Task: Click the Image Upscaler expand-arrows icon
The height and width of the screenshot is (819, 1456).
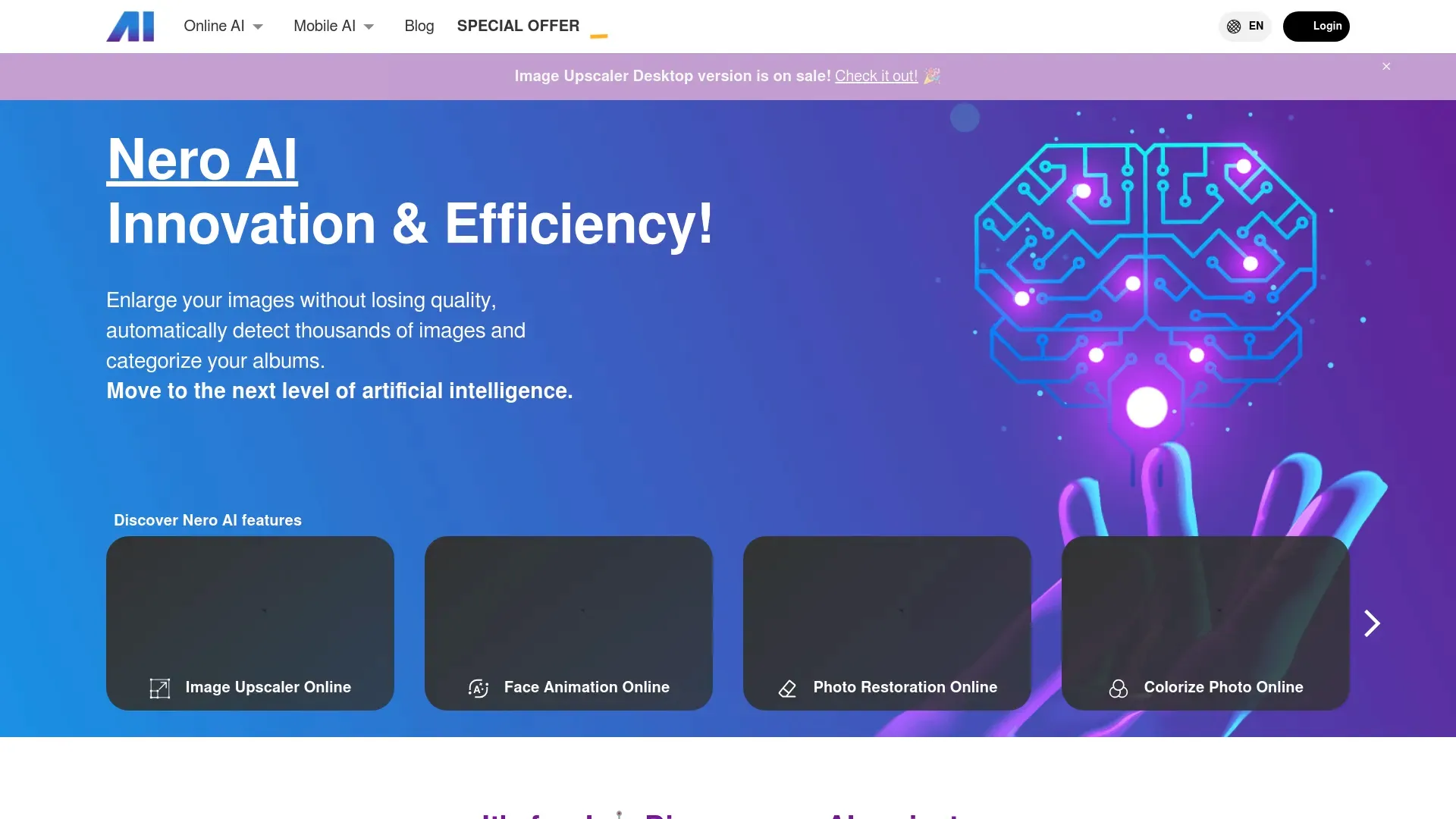Action: [x=160, y=688]
